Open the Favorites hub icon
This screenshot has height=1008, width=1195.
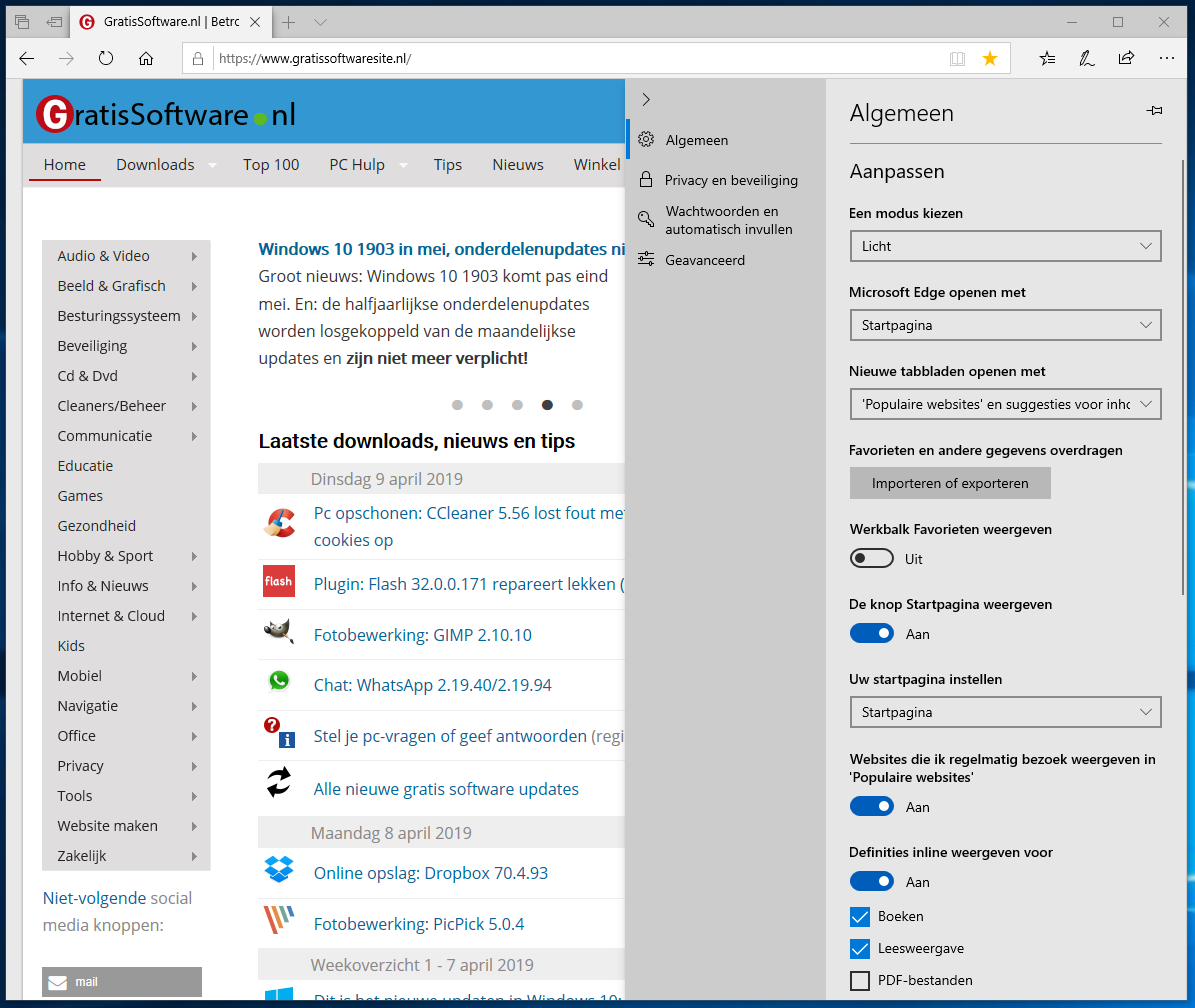(1047, 58)
